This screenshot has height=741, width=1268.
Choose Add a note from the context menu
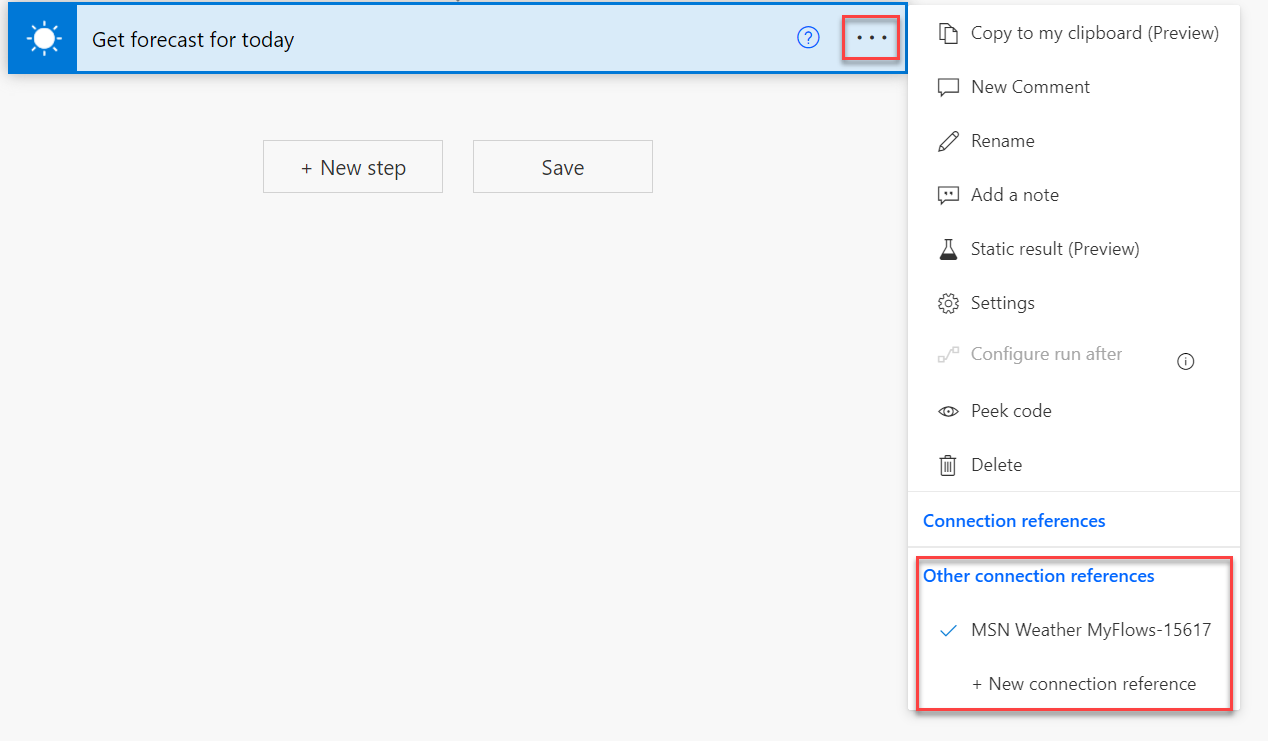tap(1014, 194)
